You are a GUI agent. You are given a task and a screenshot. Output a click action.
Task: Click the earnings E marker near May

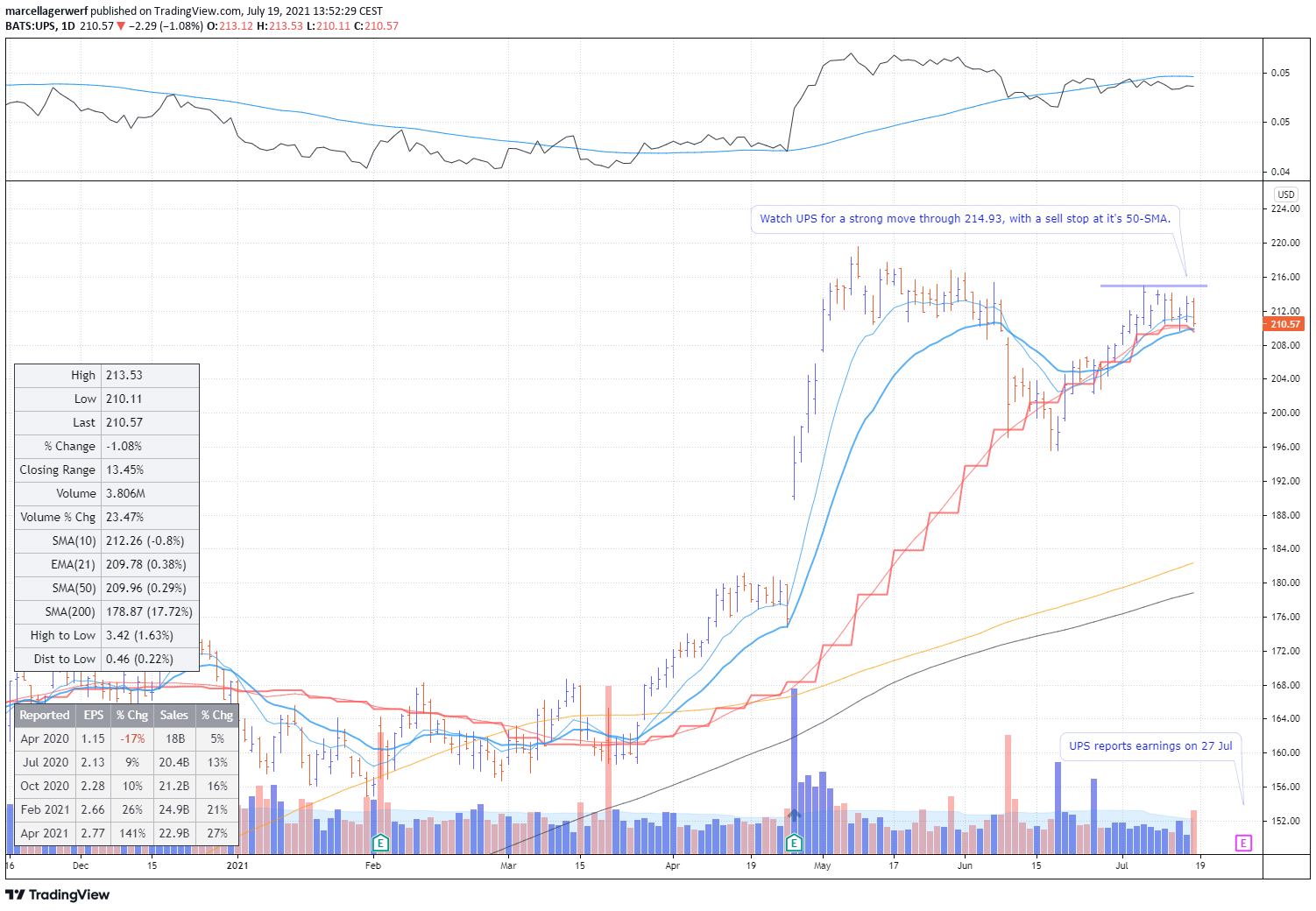[794, 844]
